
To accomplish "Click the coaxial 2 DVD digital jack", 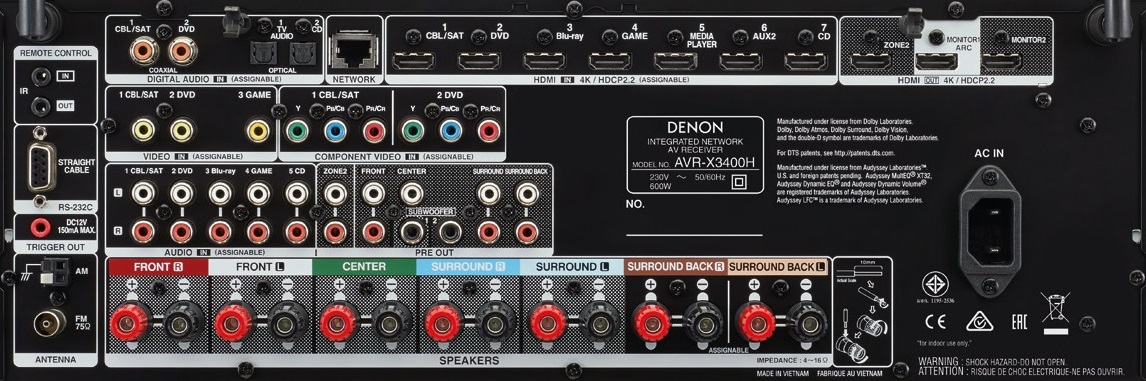I will pos(181,51).
